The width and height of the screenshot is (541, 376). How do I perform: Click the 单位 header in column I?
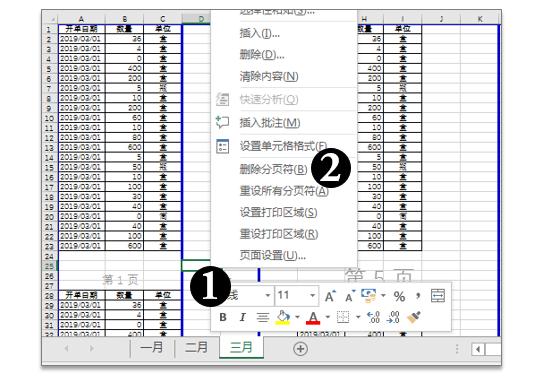pyautogui.click(x=403, y=29)
